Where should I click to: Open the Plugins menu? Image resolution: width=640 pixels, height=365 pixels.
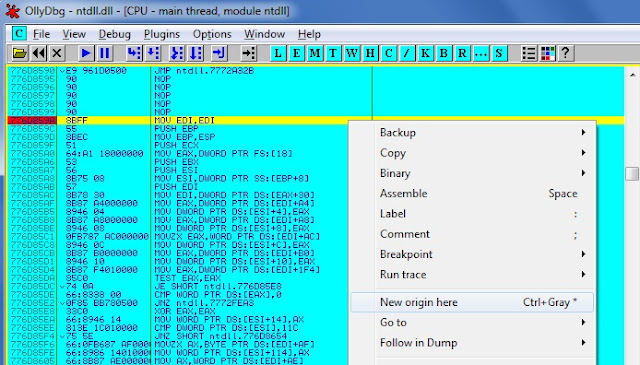pos(162,34)
